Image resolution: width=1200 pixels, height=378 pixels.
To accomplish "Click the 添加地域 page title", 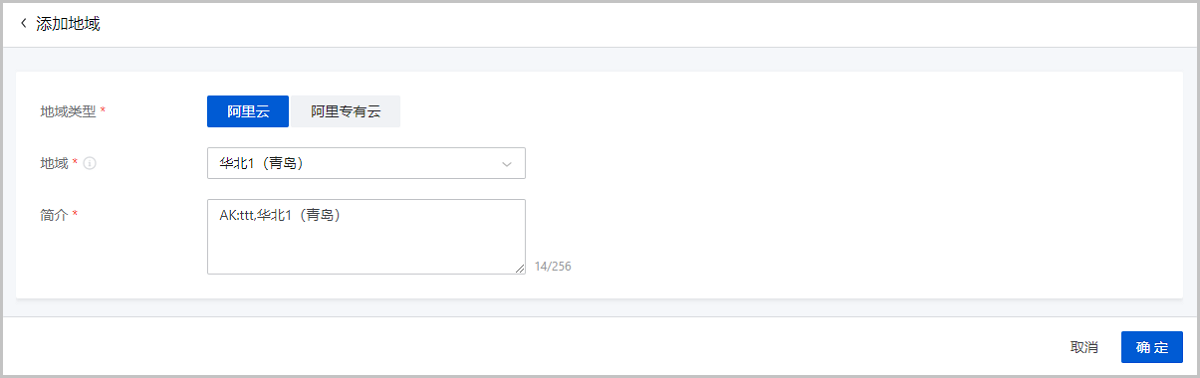I will [68, 23].
